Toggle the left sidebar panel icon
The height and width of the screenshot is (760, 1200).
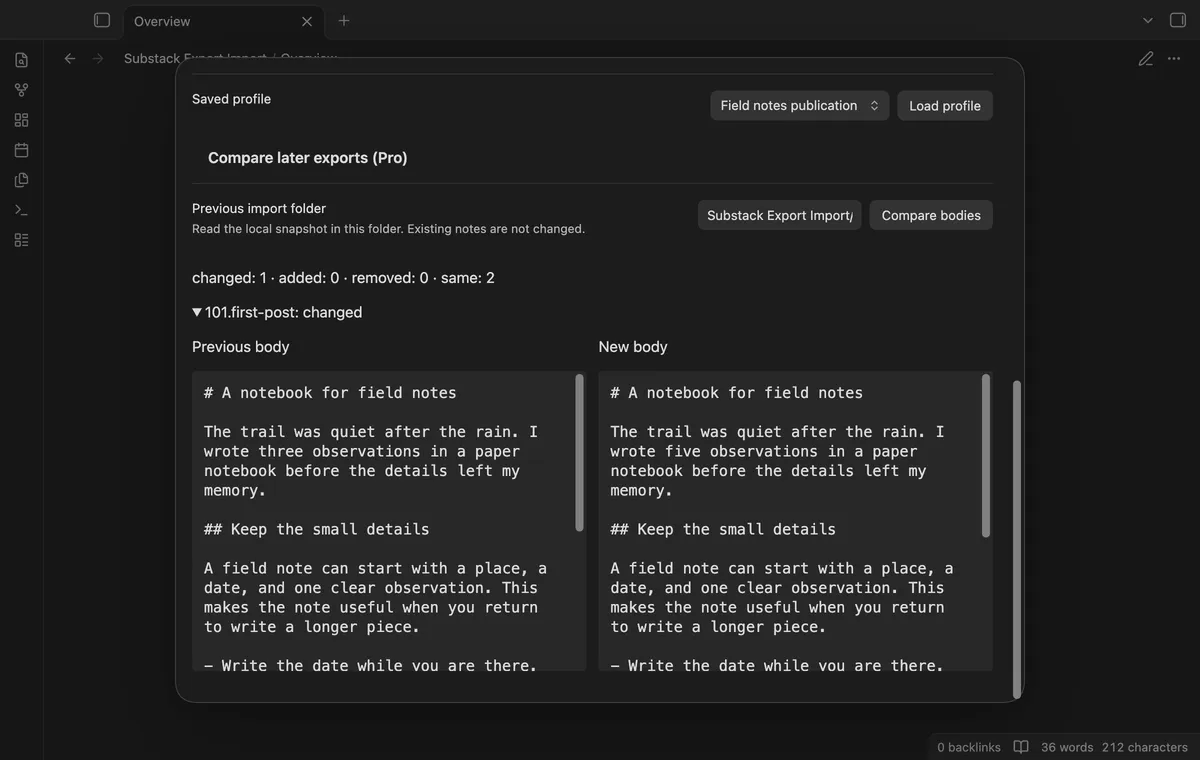101,20
